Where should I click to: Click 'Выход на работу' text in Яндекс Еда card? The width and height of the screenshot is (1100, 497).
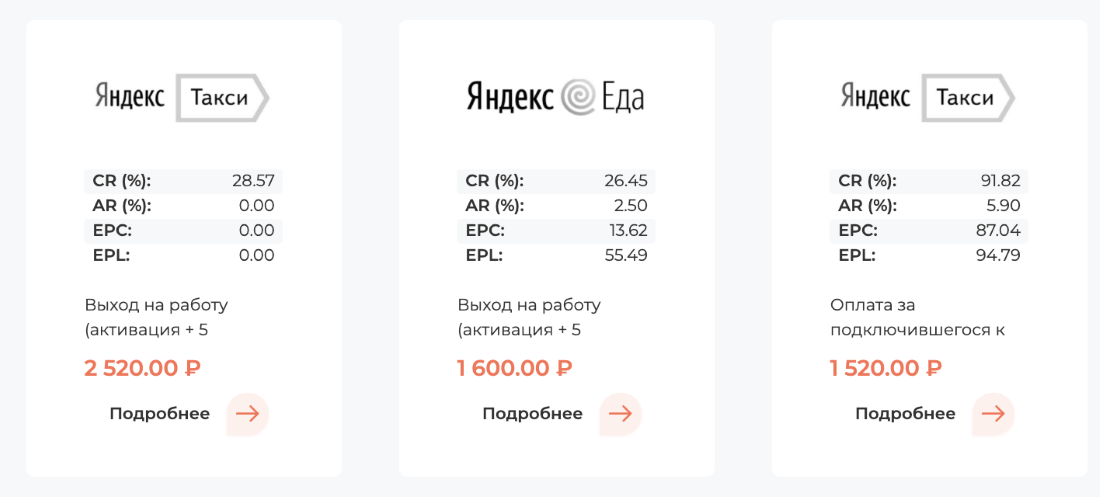pyautogui.click(x=529, y=305)
